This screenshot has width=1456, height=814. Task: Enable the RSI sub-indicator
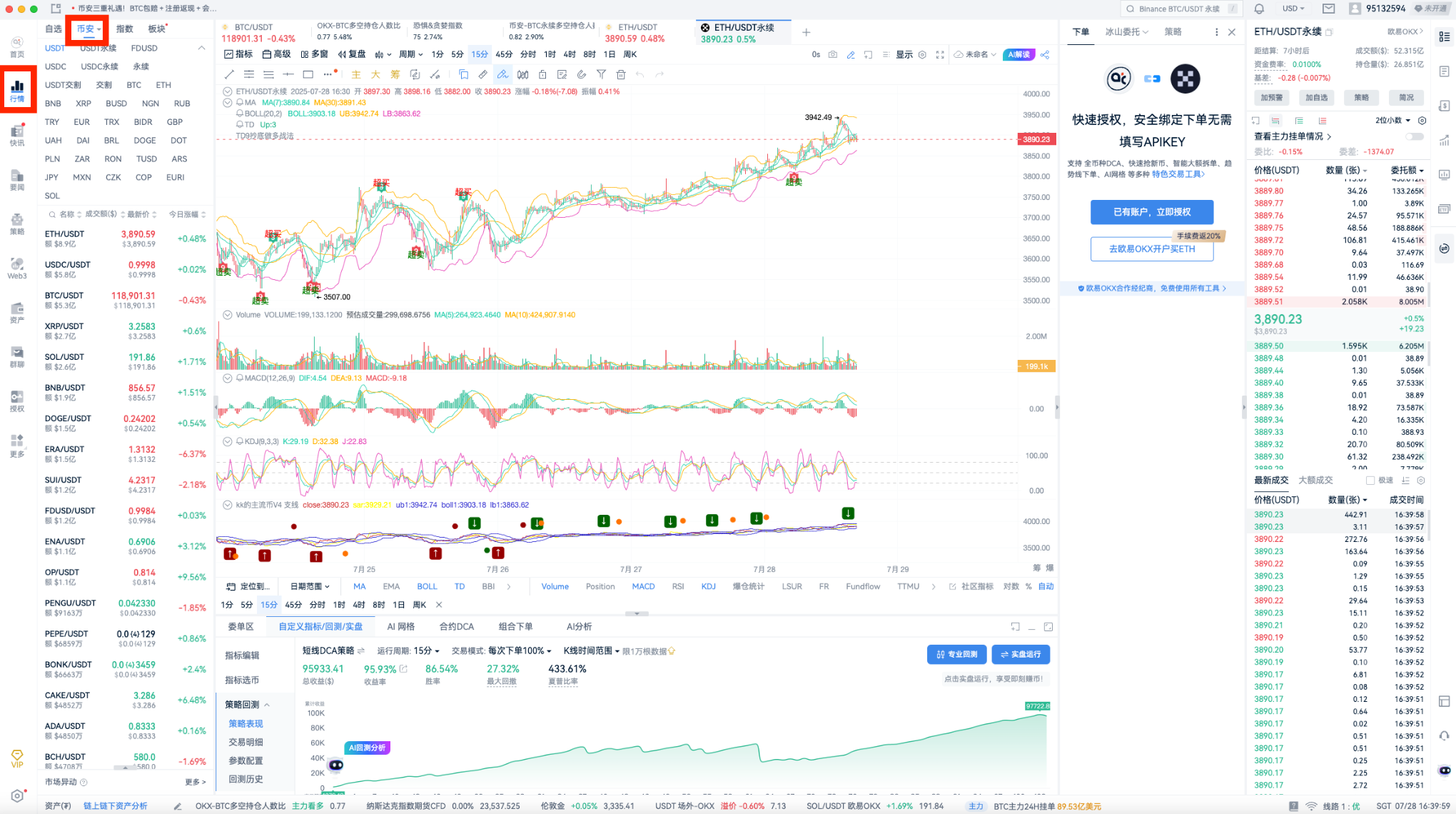677,586
